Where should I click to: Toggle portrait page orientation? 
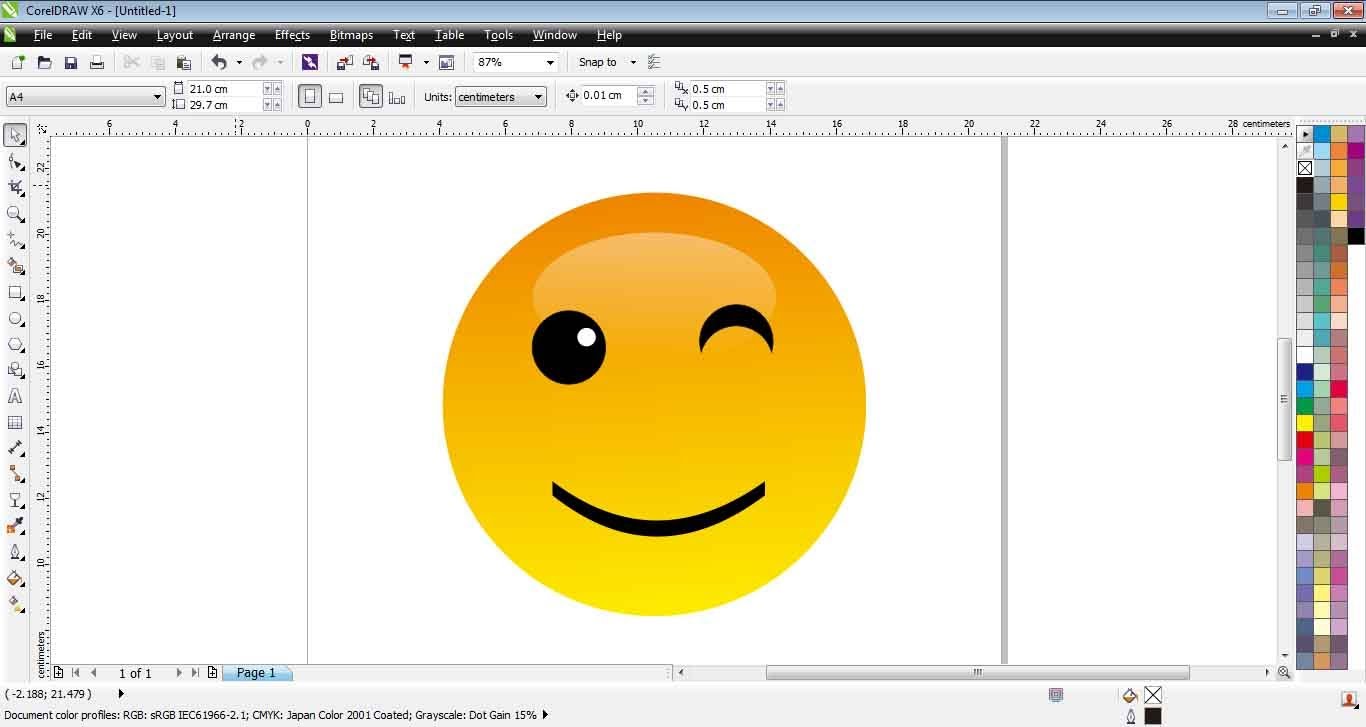[x=310, y=97]
